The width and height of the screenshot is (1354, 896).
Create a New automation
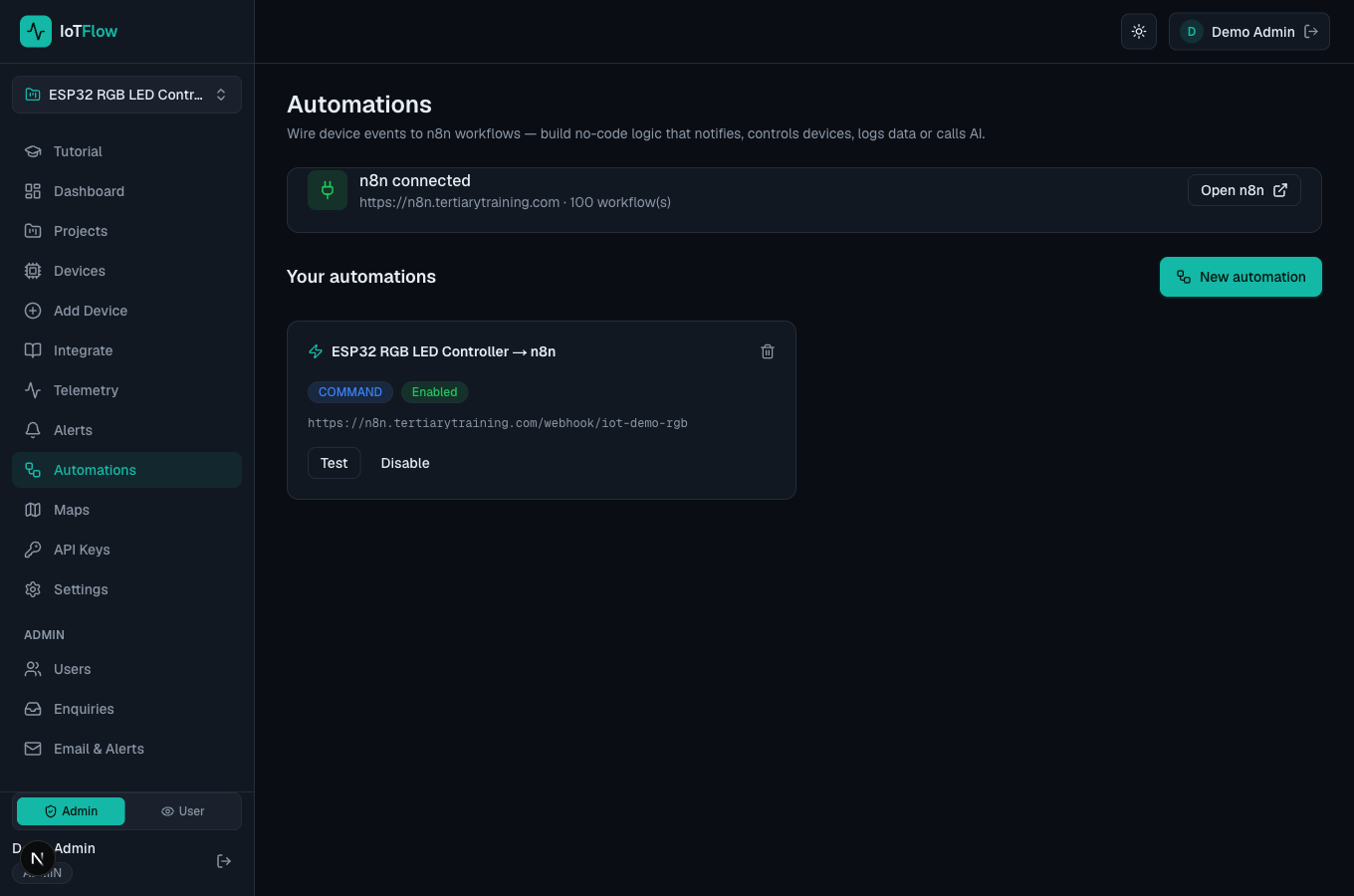(1241, 277)
